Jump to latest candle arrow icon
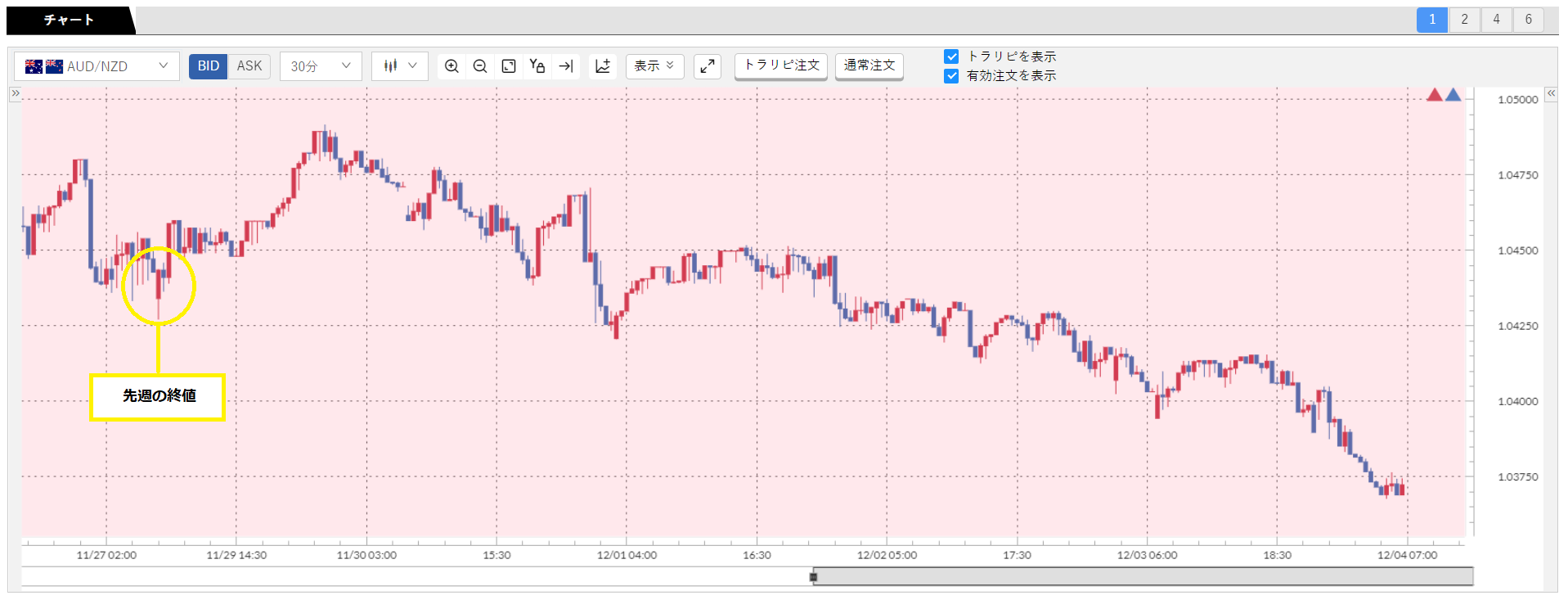 coord(566,66)
